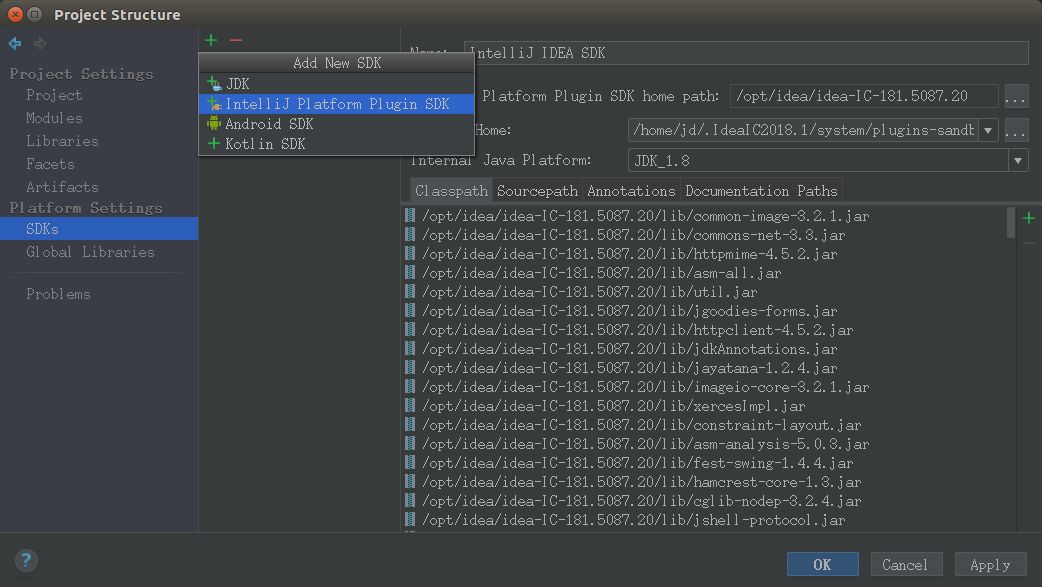Click the blue back navigation arrow

coord(15,44)
